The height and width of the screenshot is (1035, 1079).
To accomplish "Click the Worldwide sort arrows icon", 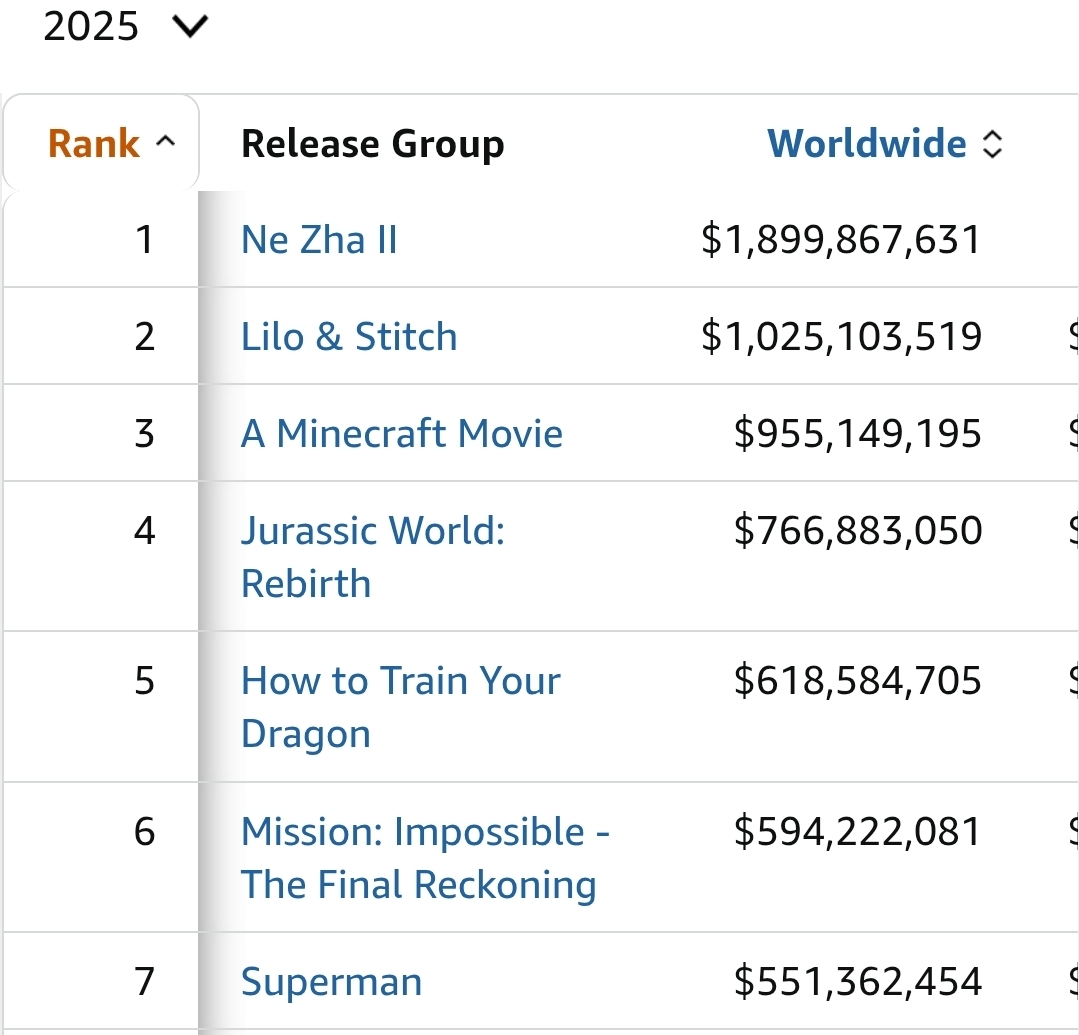I will (992, 144).
